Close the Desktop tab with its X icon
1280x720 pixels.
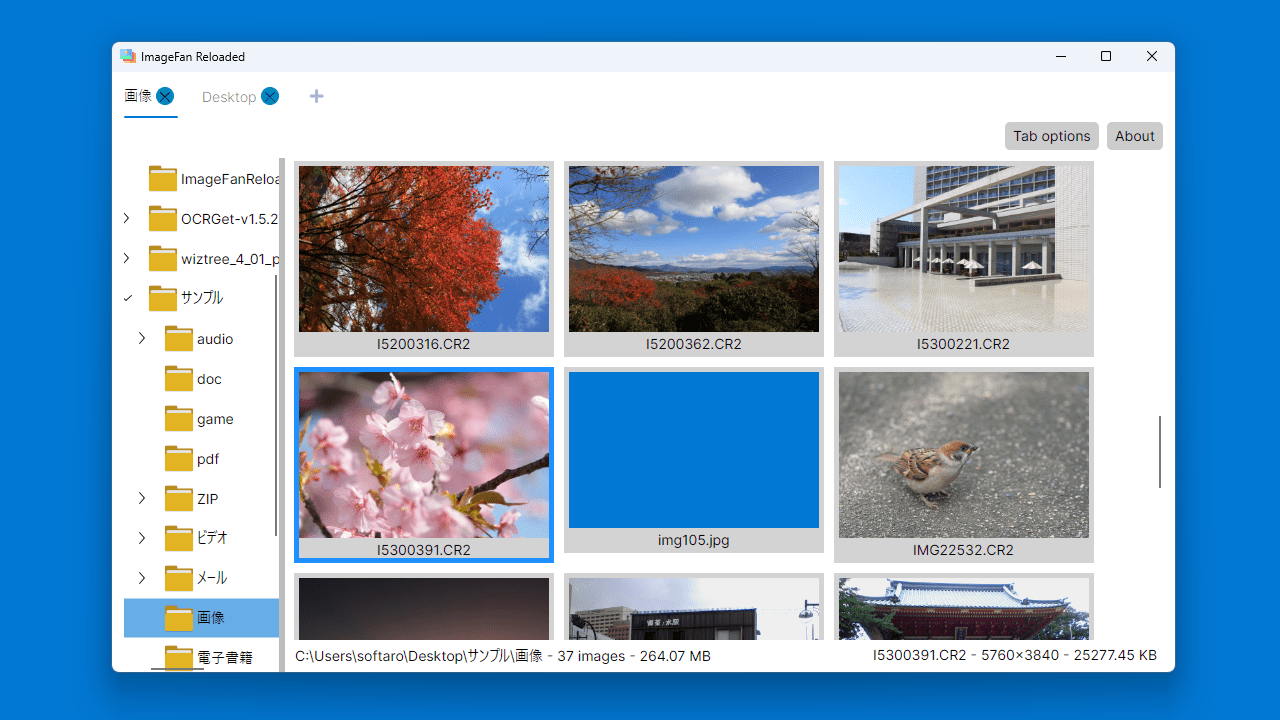point(270,96)
